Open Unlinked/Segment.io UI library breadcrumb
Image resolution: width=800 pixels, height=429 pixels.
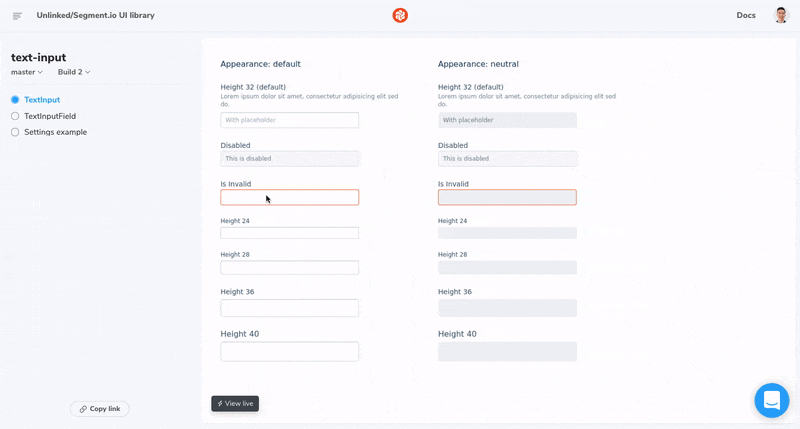point(95,15)
